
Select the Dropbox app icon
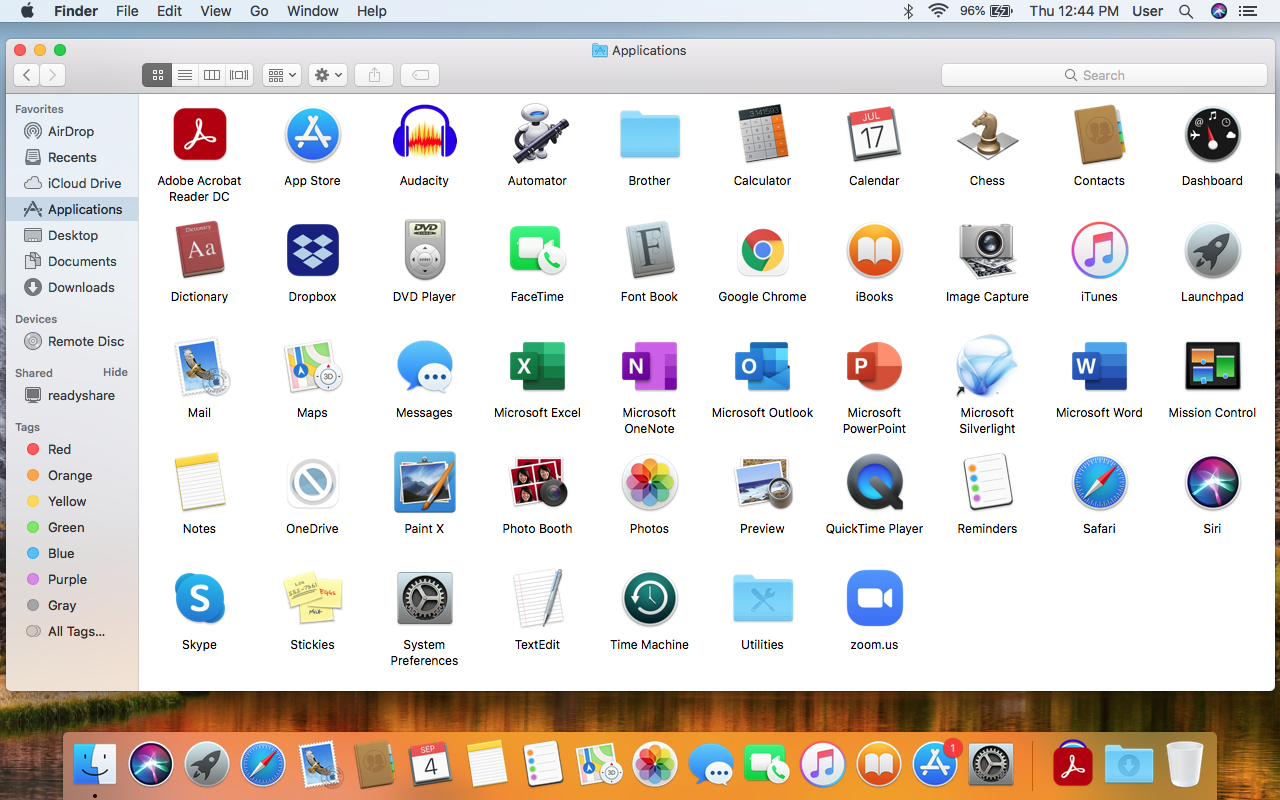click(x=312, y=250)
